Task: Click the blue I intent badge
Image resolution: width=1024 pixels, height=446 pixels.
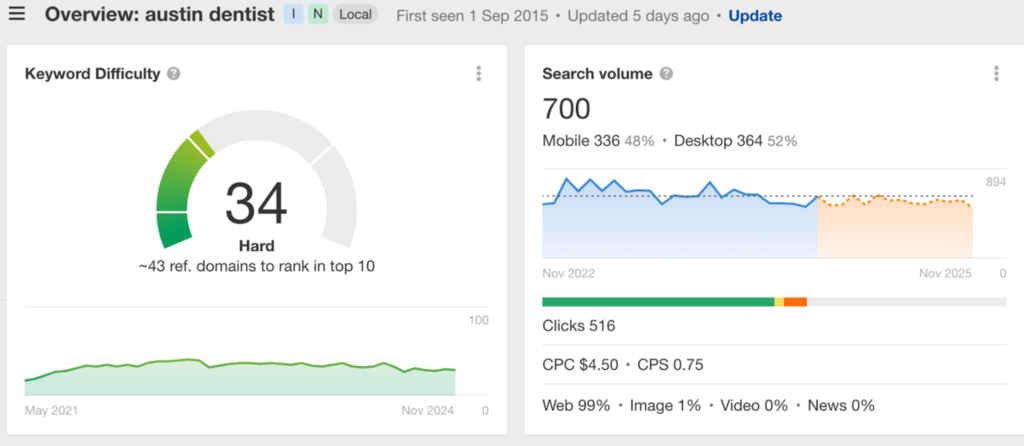Action: [x=293, y=14]
